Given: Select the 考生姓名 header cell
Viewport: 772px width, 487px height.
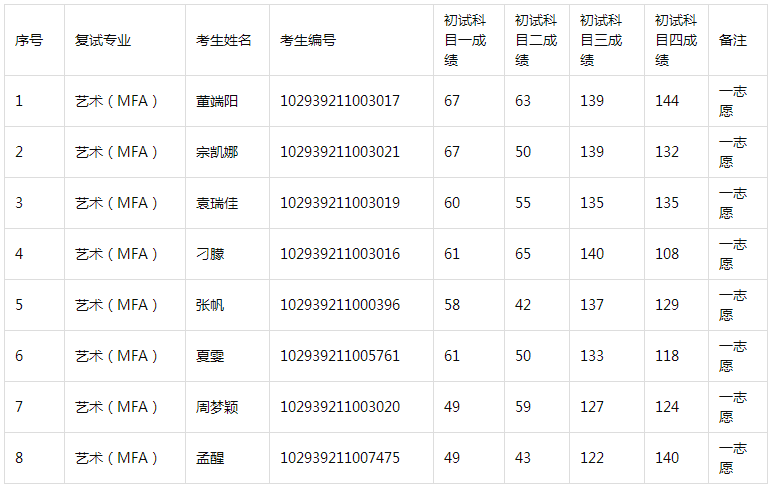Looking at the screenshot, I should [x=224, y=41].
